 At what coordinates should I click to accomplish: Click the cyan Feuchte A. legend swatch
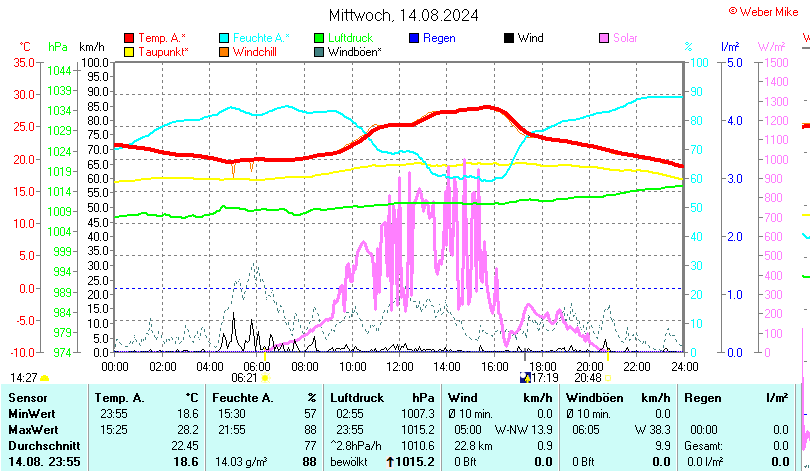[224, 38]
